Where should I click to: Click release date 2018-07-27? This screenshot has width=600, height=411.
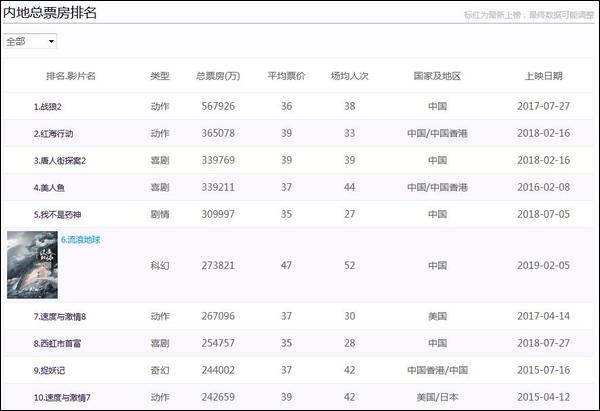click(543, 343)
